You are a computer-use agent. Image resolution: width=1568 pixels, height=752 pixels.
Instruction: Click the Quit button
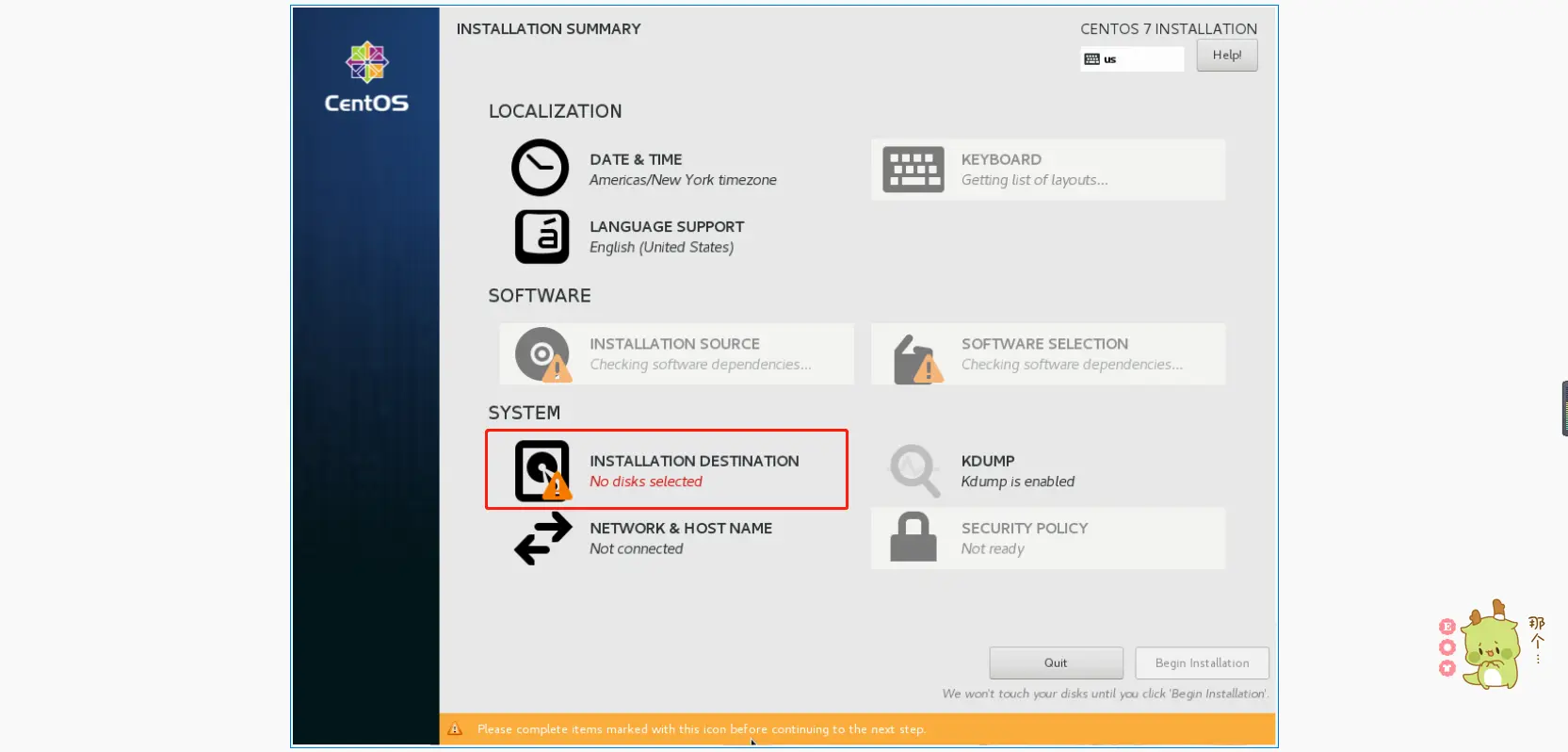click(x=1056, y=662)
